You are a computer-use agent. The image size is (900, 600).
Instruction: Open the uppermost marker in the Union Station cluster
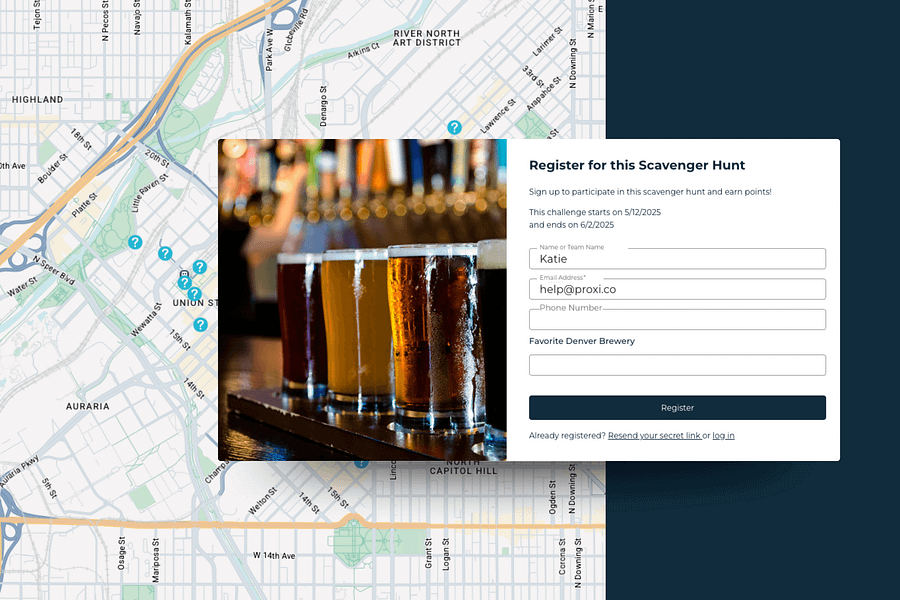(200, 267)
